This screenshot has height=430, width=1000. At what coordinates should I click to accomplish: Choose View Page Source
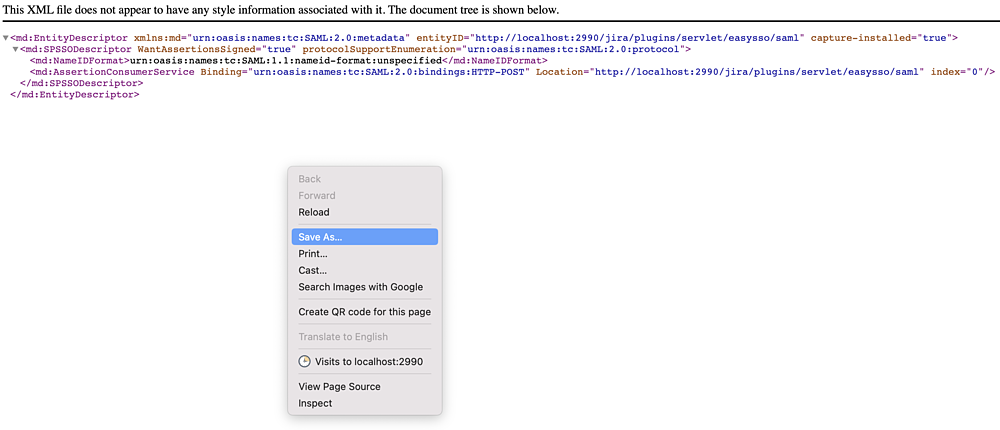(365, 387)
